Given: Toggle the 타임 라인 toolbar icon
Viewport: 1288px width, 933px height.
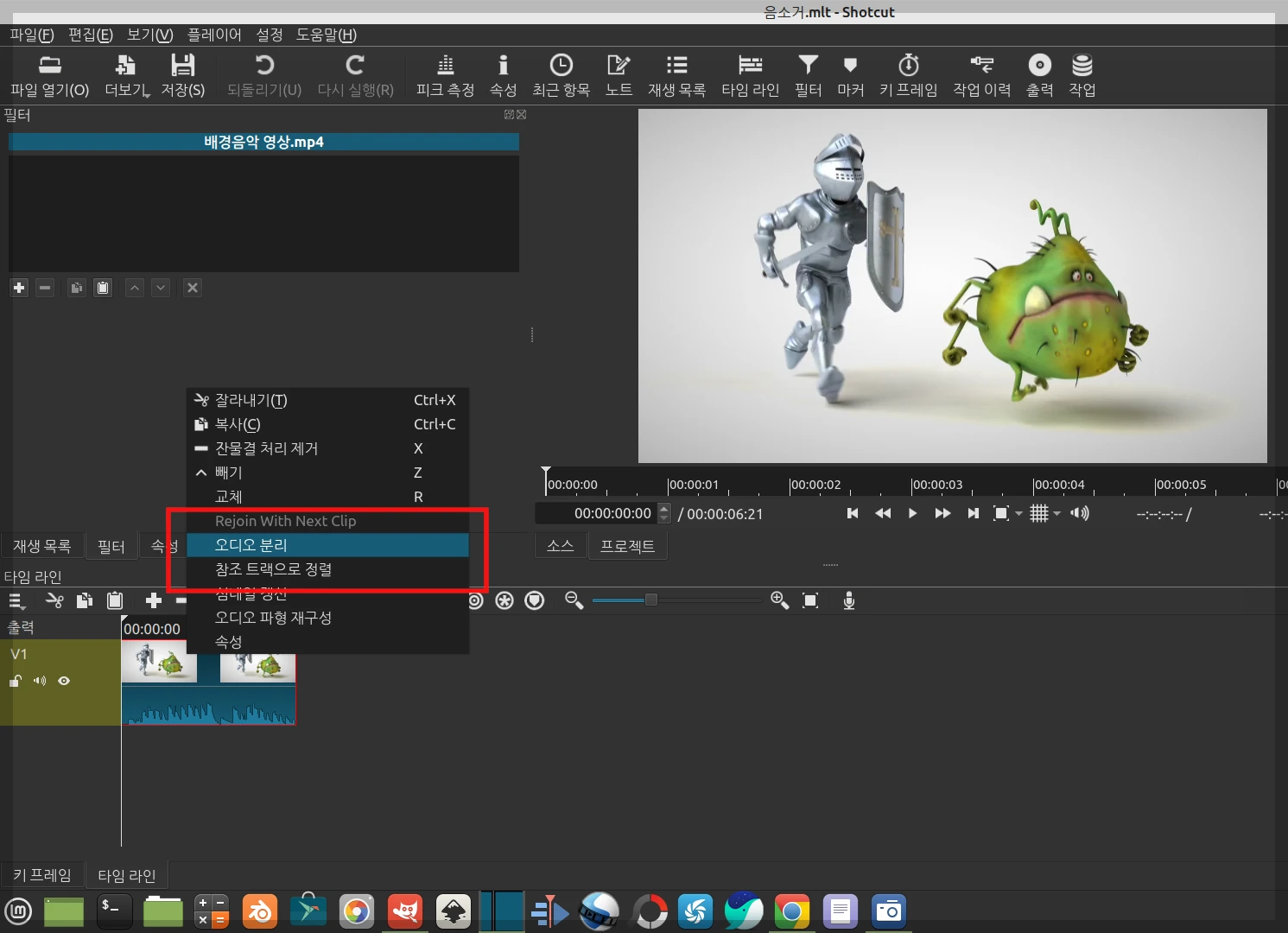Looking at the screenshot, I should click(x=750, y=76).
